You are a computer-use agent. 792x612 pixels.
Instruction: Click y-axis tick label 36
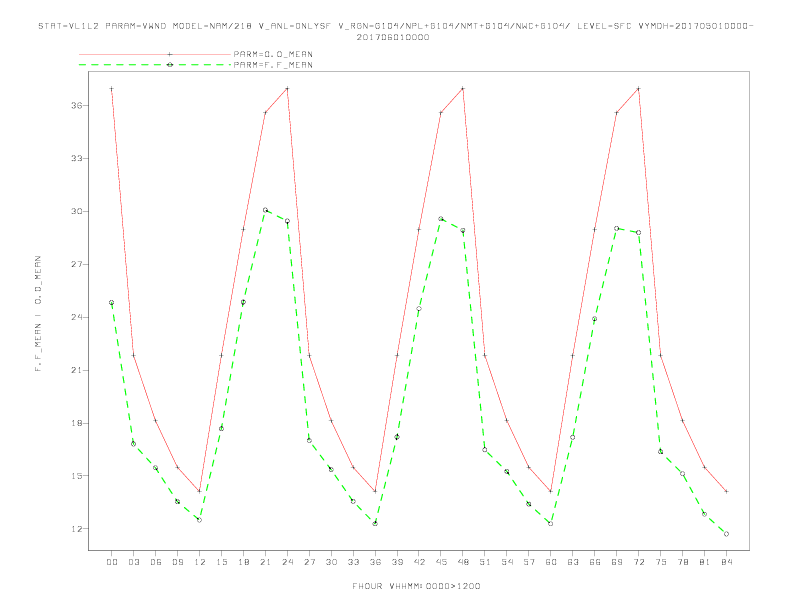77,106
